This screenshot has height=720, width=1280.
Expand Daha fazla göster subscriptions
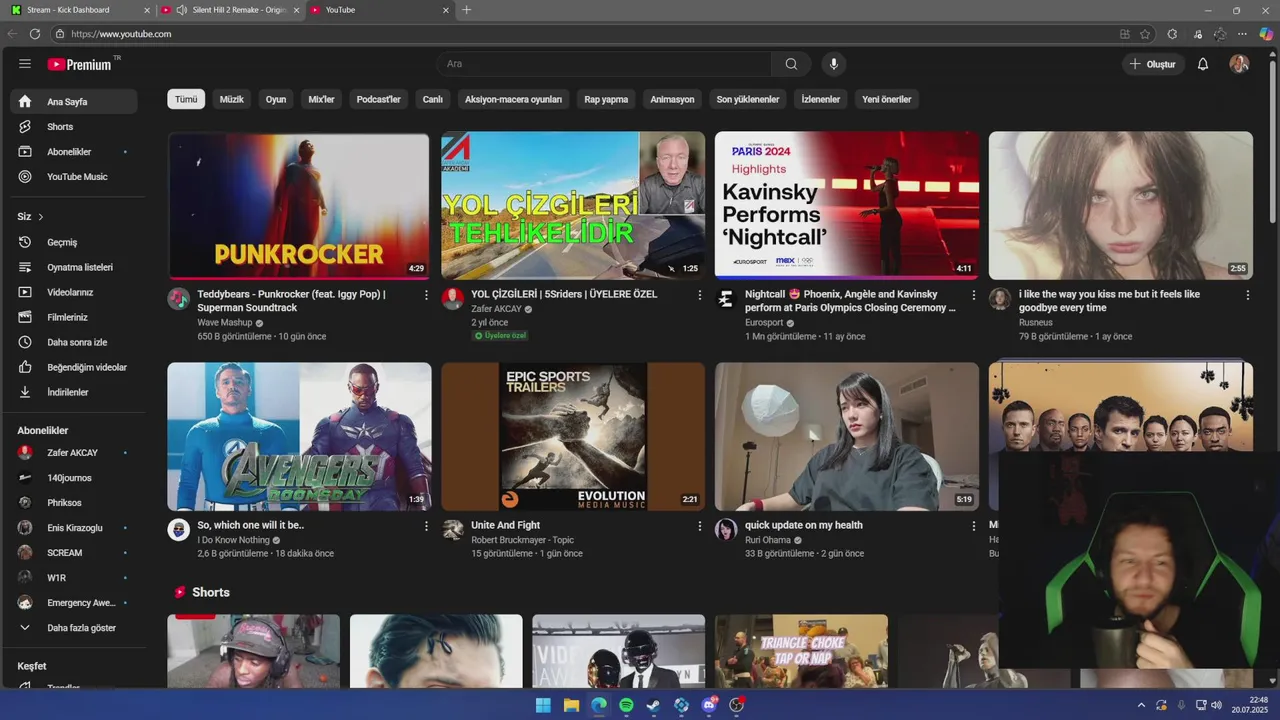74,628
